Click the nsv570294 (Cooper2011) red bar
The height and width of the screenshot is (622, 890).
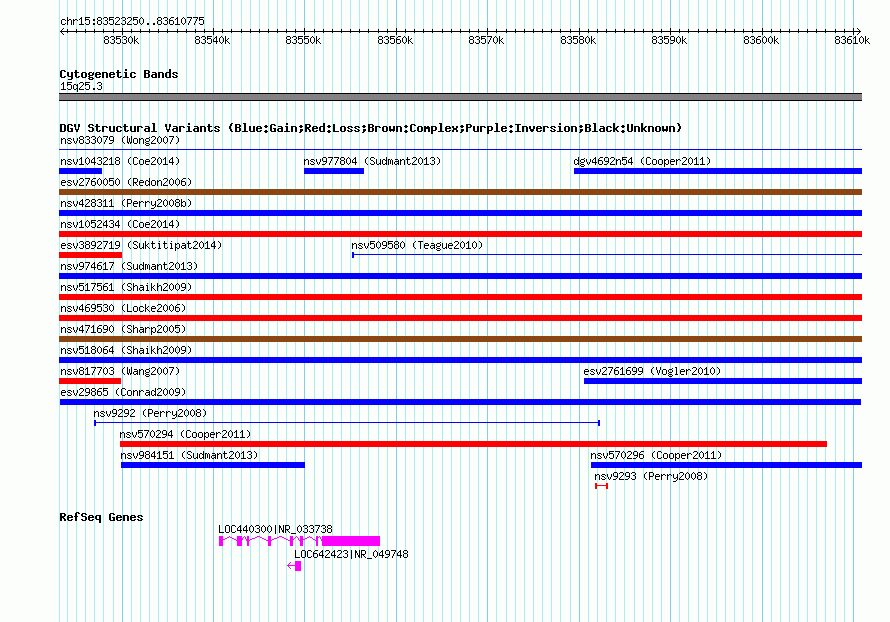pyautogui.click(x=473, y=444)
